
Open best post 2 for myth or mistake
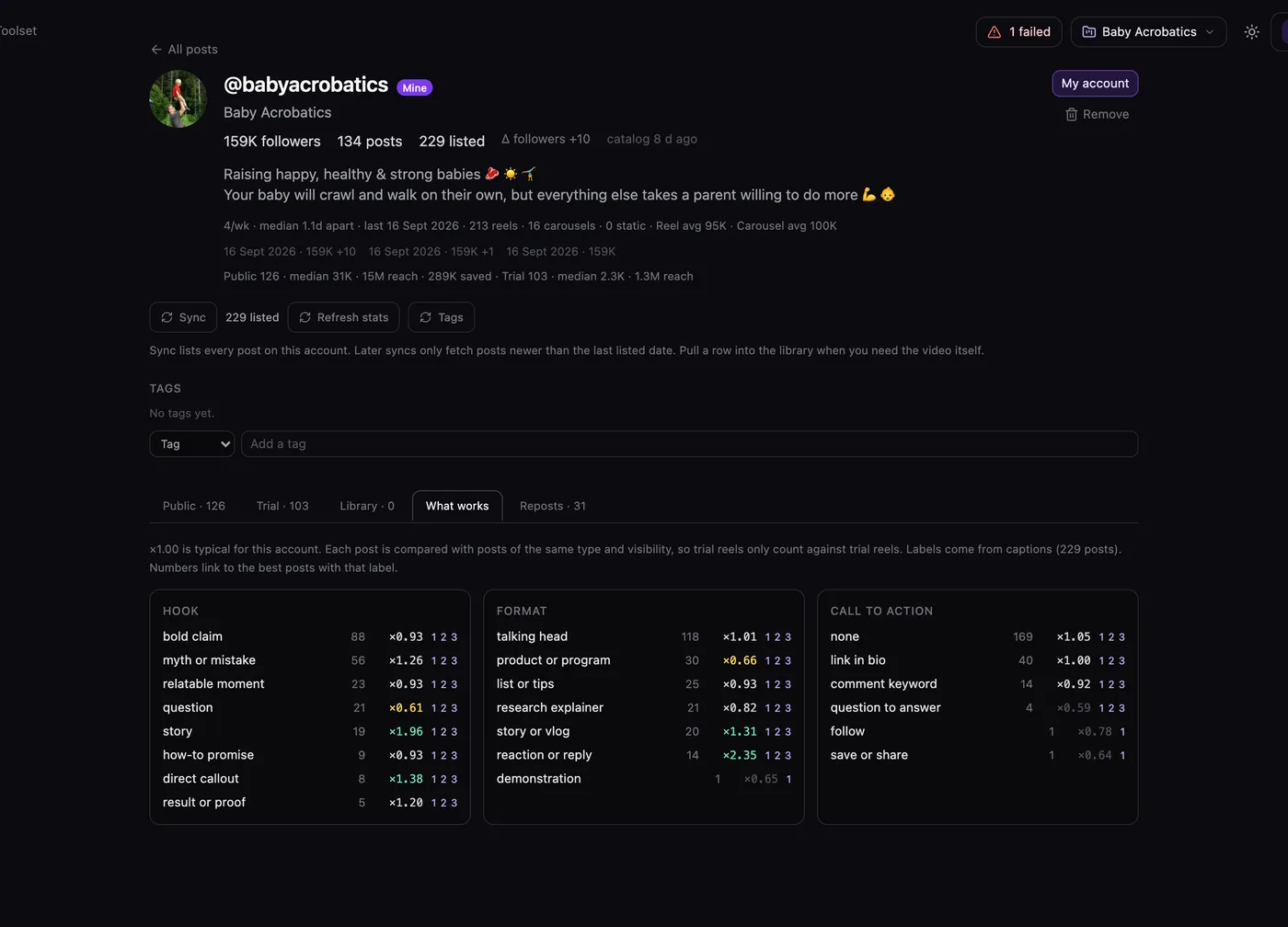coord(443,661)
